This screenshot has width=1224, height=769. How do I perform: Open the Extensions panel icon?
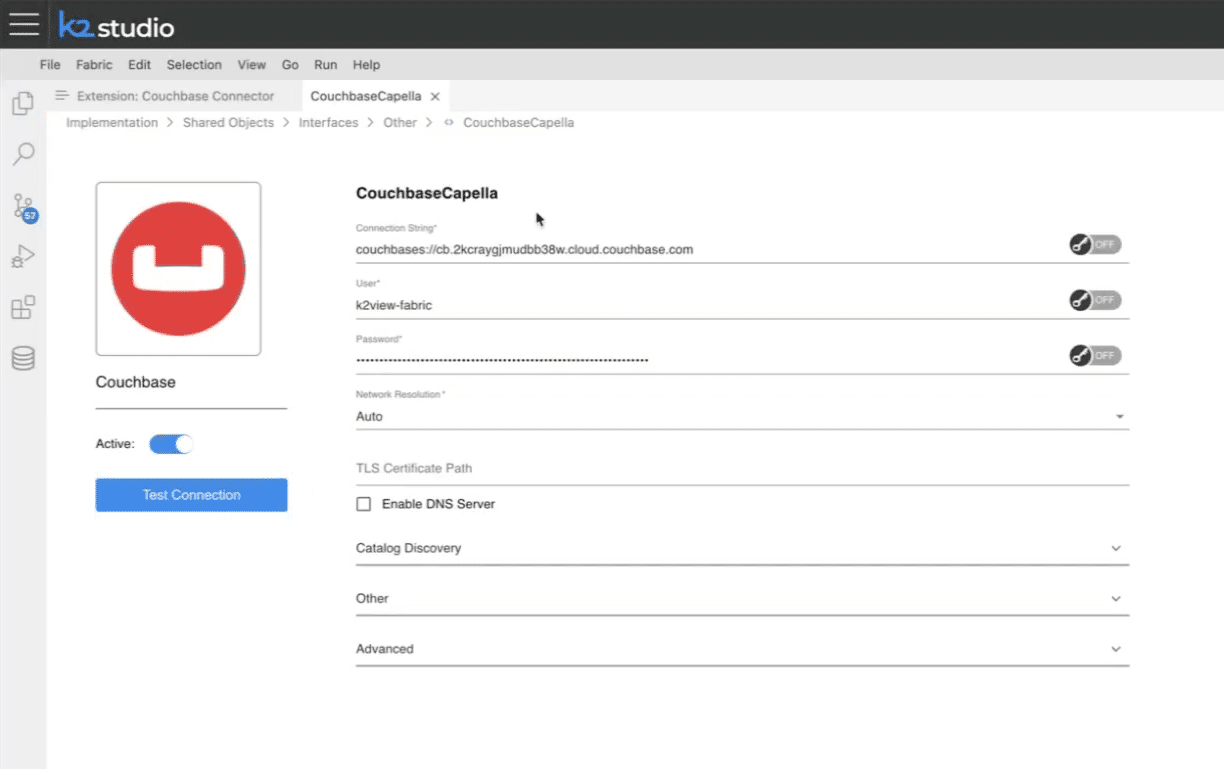tap(21, 307)
